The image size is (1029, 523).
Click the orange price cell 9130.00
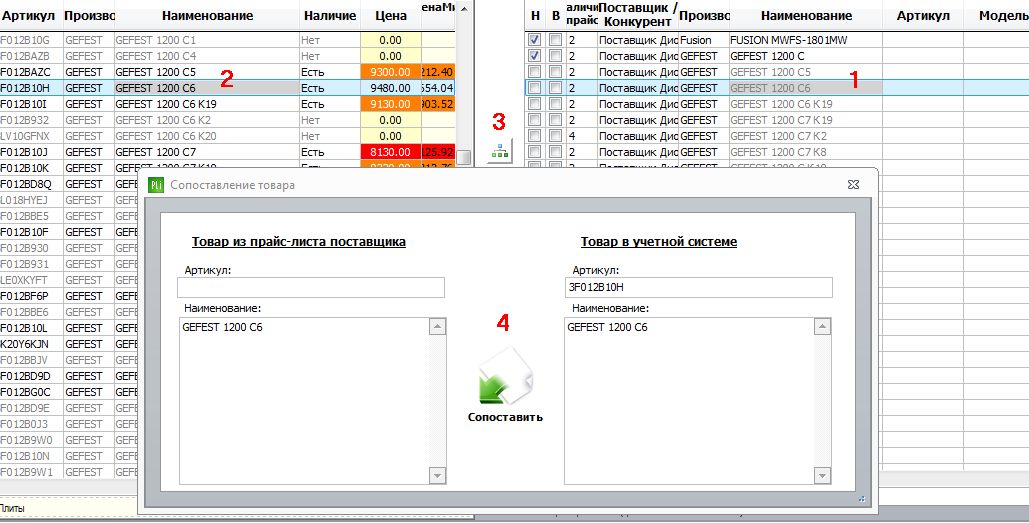(391, 104)
